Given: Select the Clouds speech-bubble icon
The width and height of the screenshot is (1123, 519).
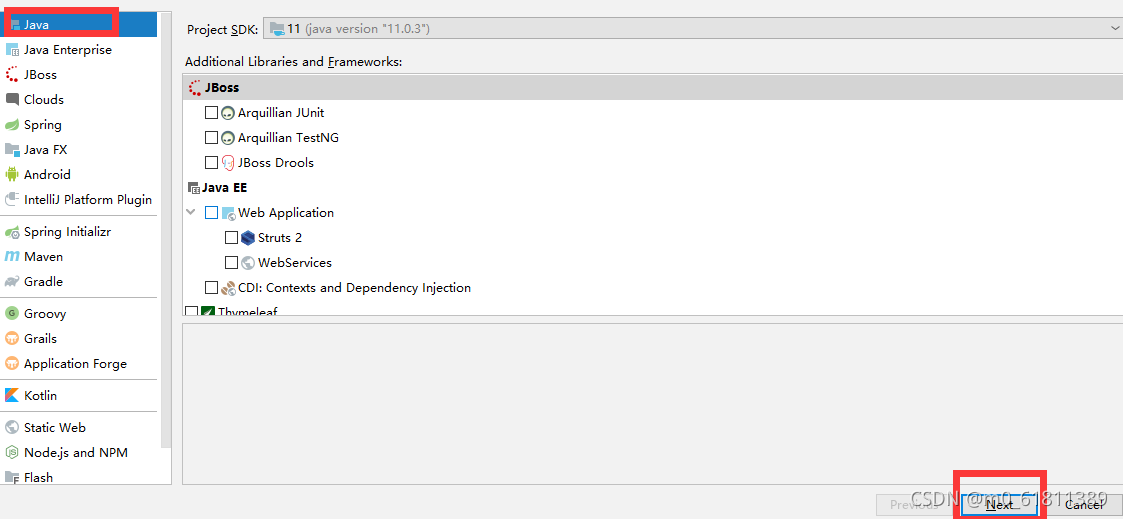Looking at the screenshot, I should [x=11, y=100].
